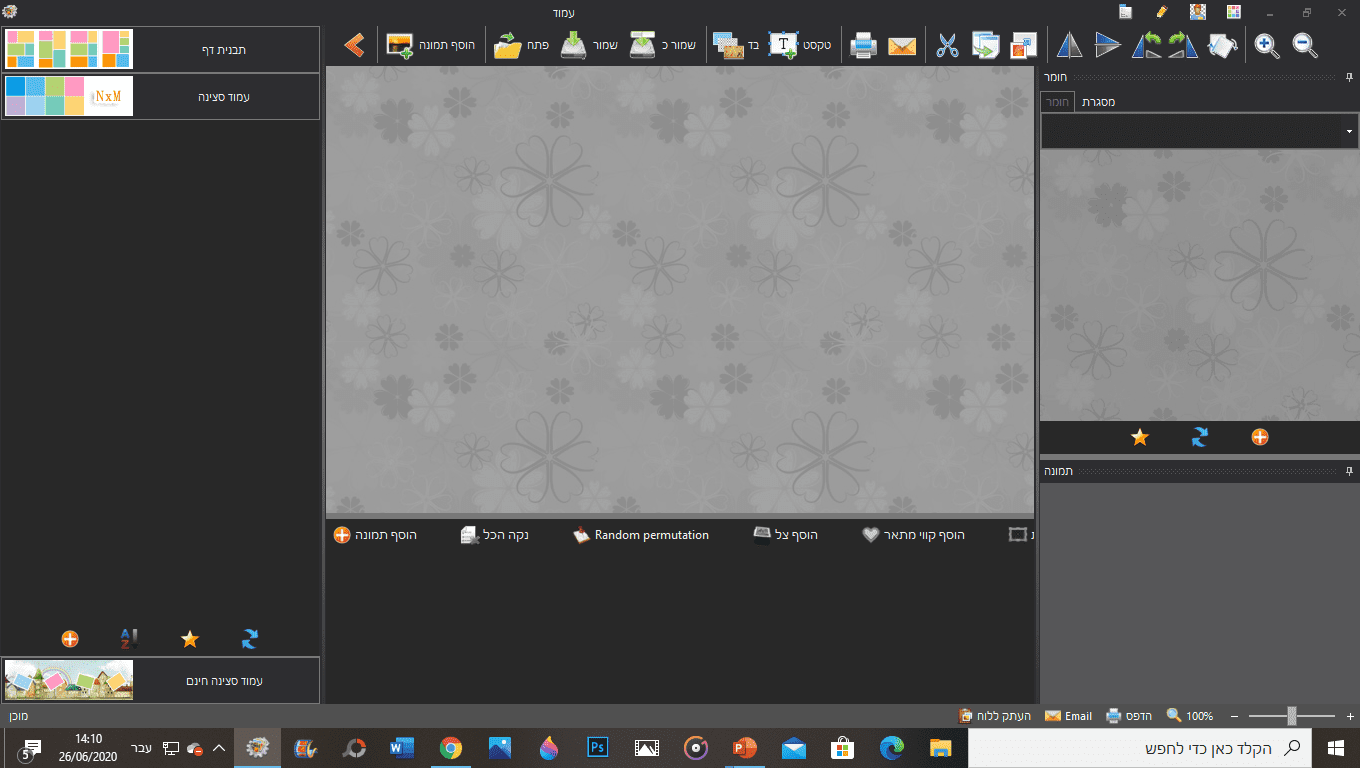
Task: Add a shadow with הוסף צל
Action: click(x=785, y=535)
